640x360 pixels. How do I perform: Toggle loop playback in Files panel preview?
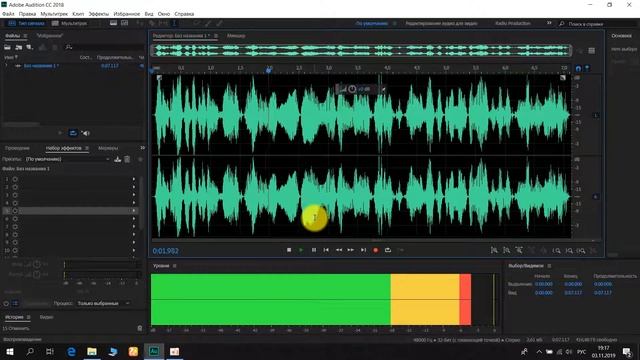tap(73, 133)
